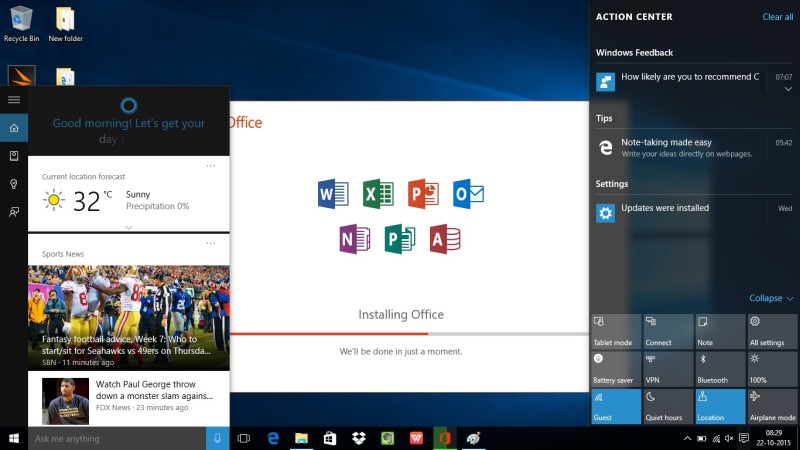The height and width of the screenshot is (450, 800).
Task: Open All settings quick action
Action: 772,331
